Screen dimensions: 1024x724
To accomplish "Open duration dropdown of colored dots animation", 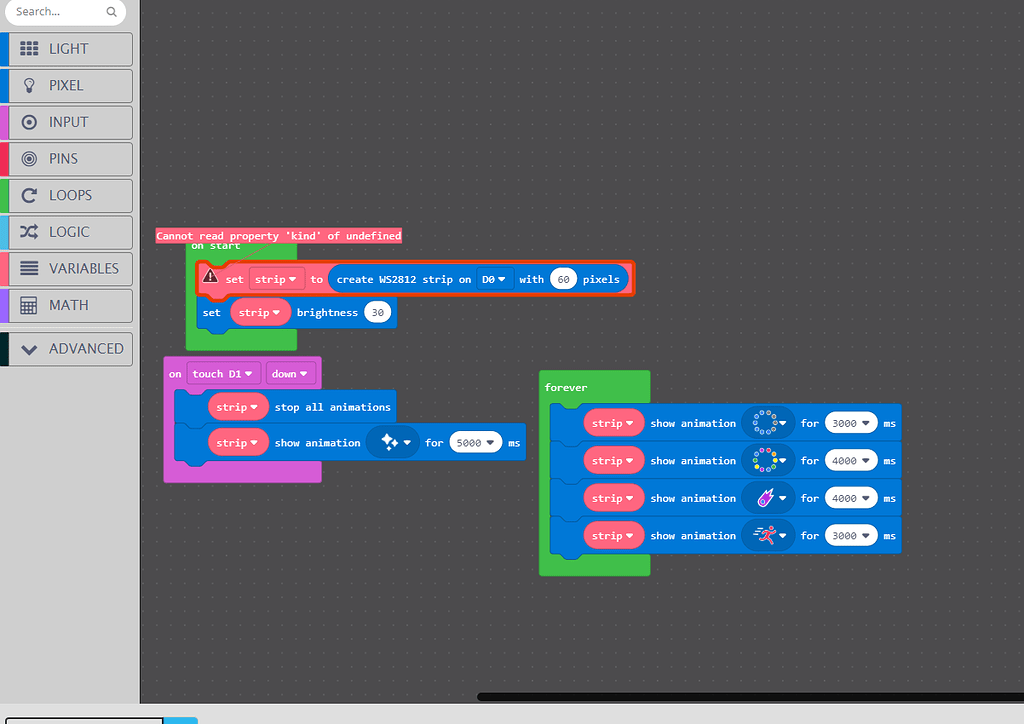I will point(851,461).
